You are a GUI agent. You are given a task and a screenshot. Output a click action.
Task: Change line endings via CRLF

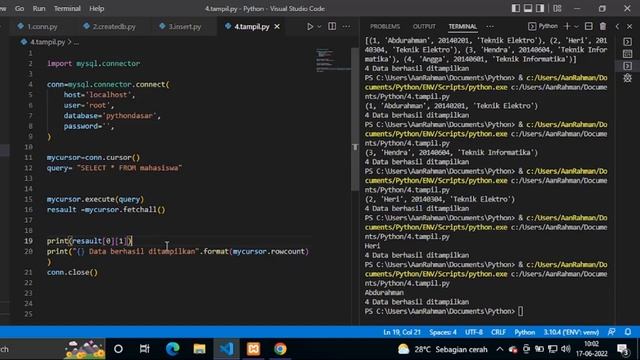click(x=498, y=332)
